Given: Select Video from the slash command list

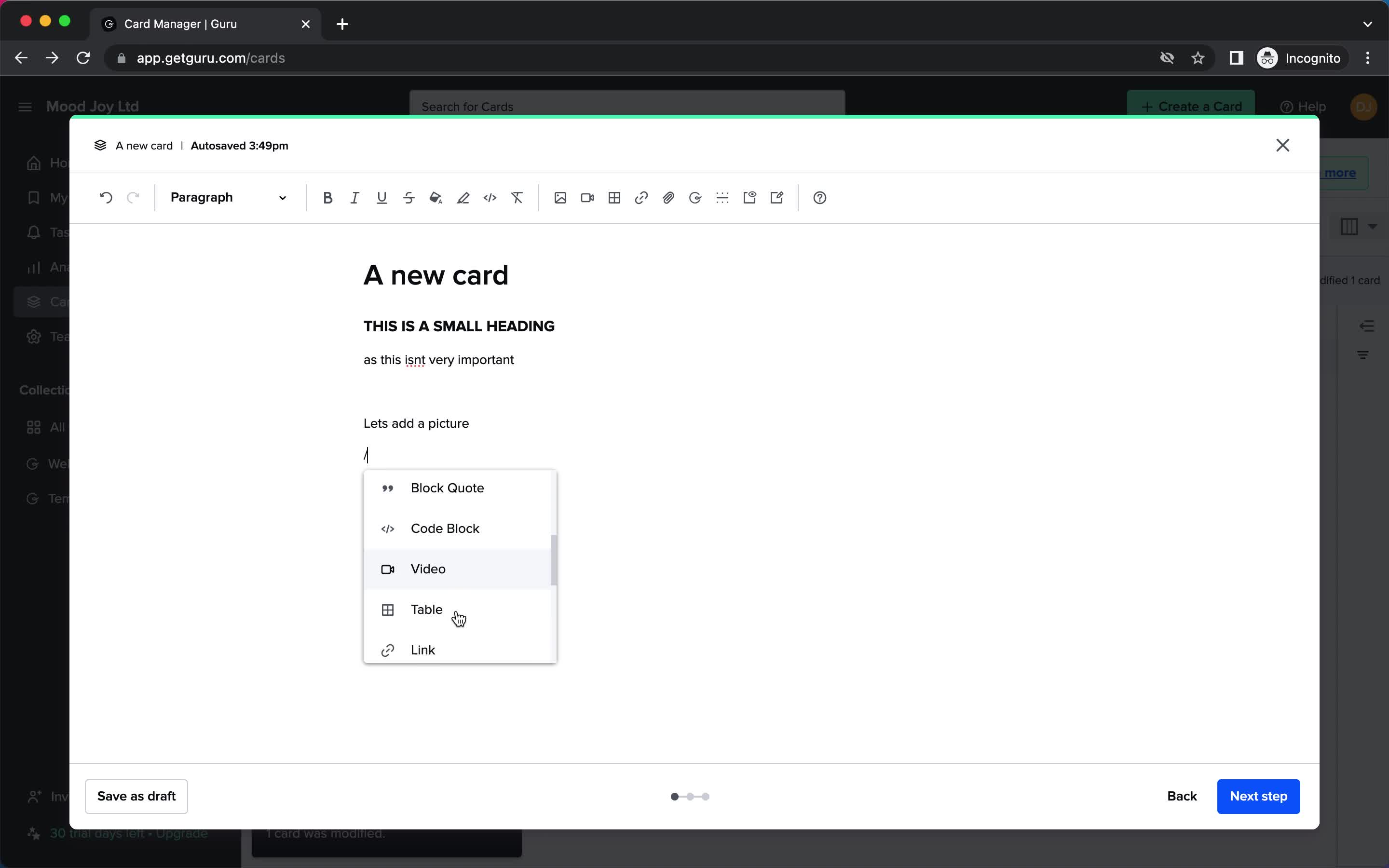Looking at the screenshot, I should pos(428,568).
